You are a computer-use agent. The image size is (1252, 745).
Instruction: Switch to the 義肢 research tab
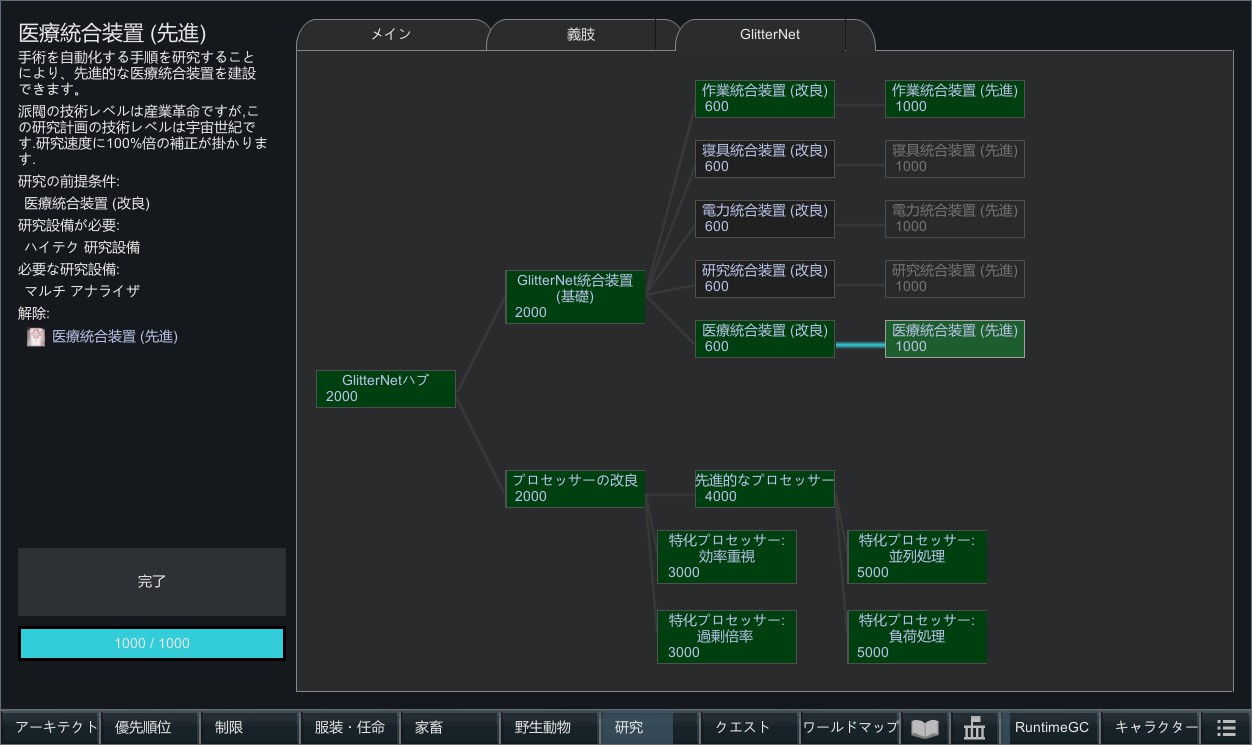(x=580, y=34)
